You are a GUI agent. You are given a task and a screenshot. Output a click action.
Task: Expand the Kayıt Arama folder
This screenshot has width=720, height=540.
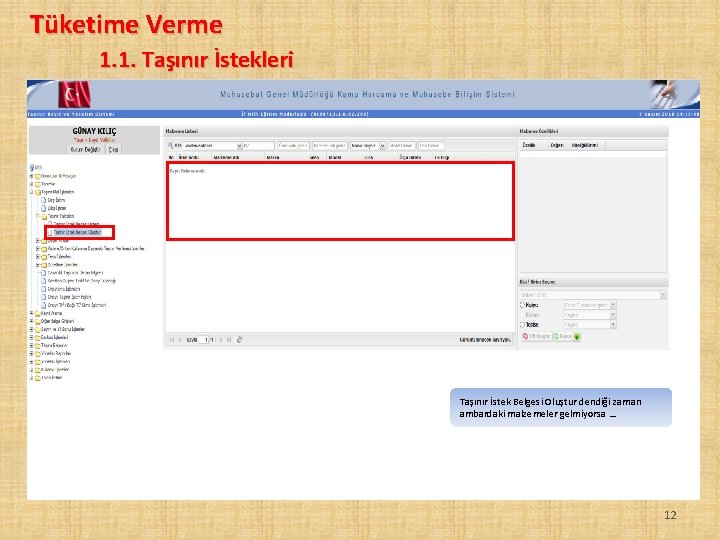pos(31,313)
